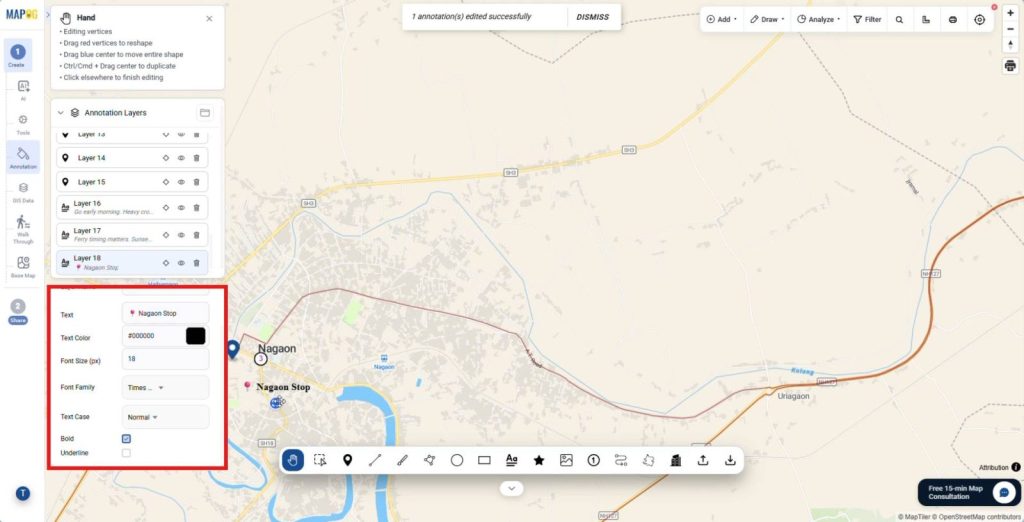Expand sidebar with arrow beside logo
Viewport: 1024px width, 522px height.
click(x=48, y=14)
